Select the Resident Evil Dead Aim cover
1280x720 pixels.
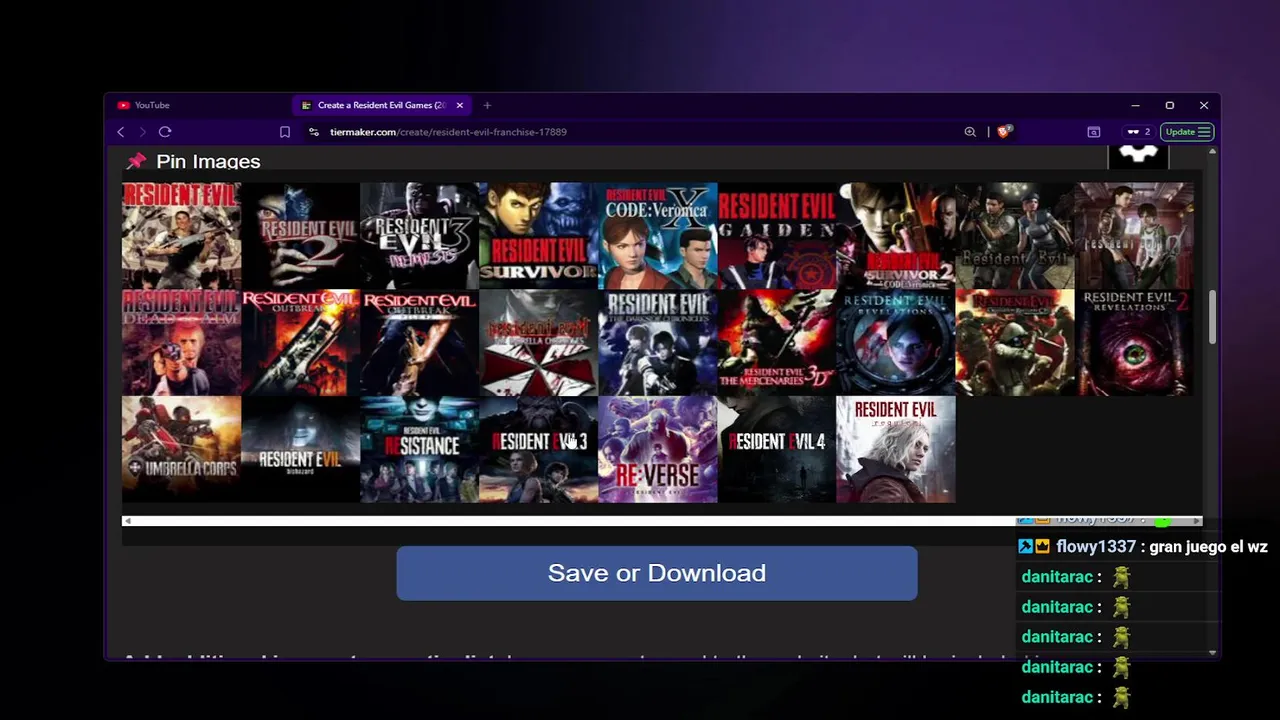coord(181,343)
